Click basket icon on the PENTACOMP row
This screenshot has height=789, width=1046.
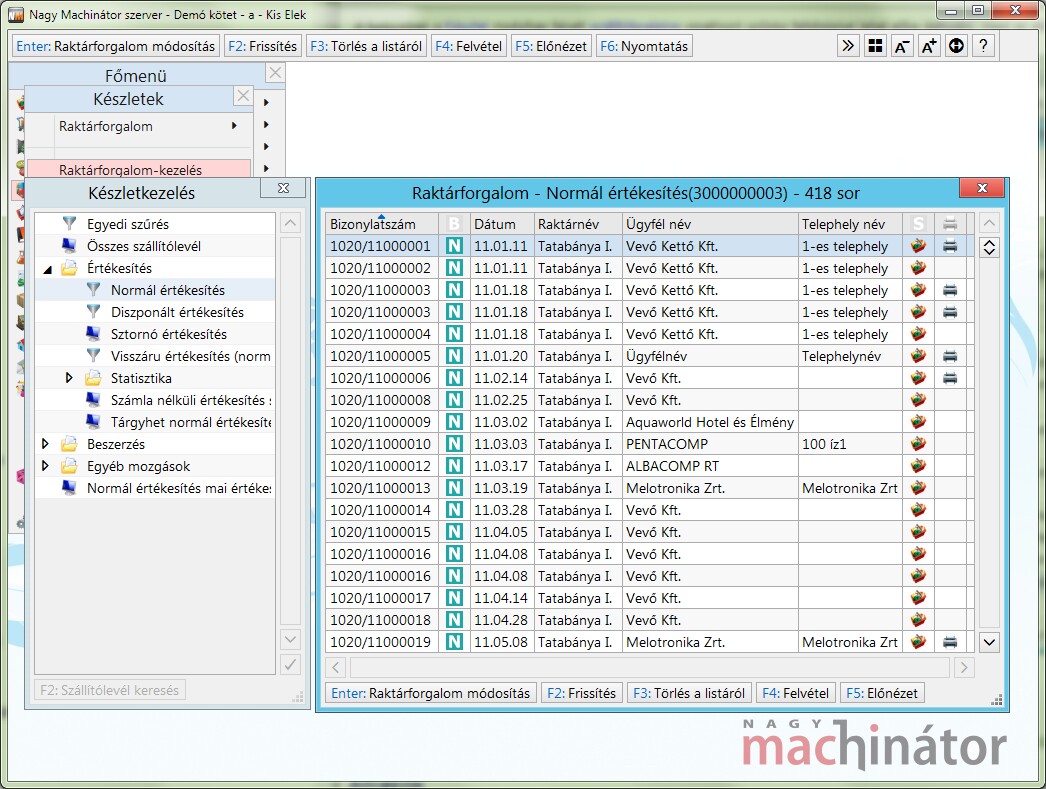click(918, 444)
